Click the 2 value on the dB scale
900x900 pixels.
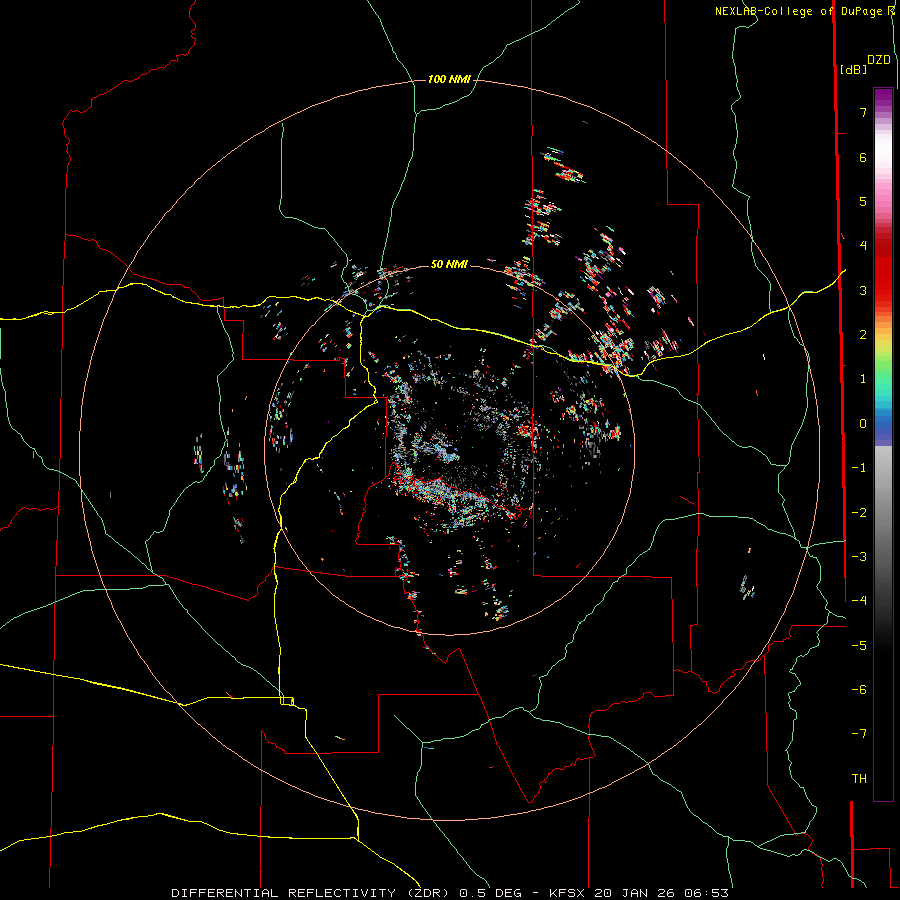coord(863,335)
